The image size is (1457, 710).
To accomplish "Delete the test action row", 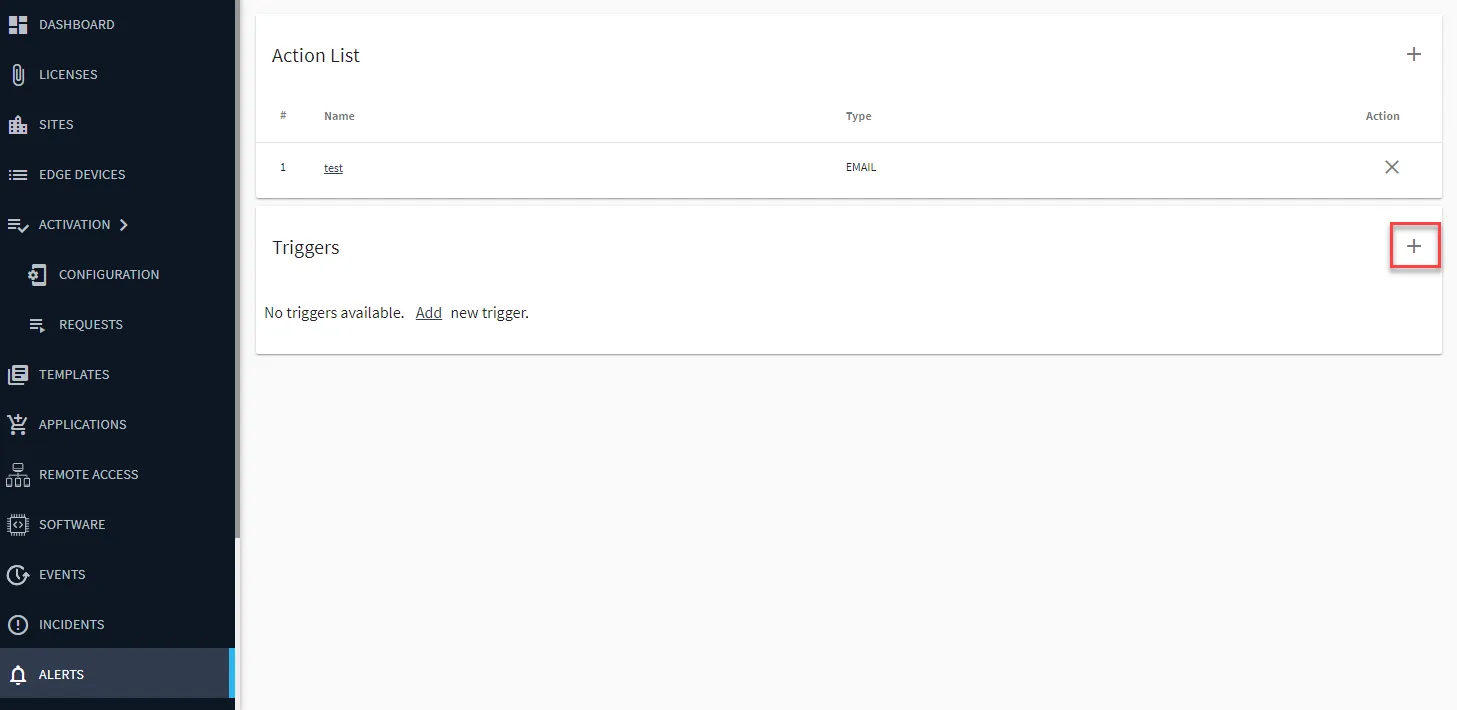I will (x=1391, y=167).
